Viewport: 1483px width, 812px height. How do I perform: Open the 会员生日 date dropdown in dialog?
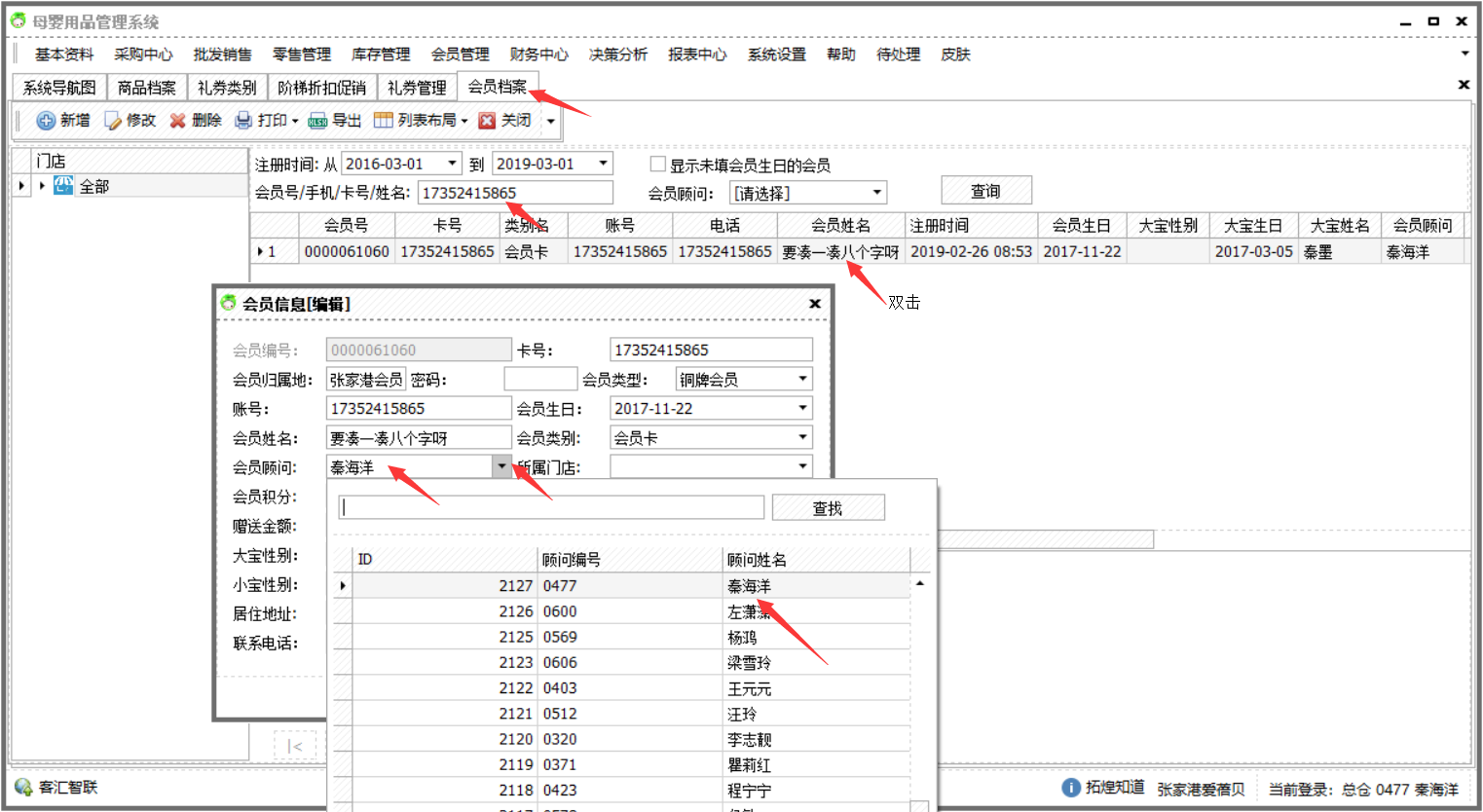(803, 408)
